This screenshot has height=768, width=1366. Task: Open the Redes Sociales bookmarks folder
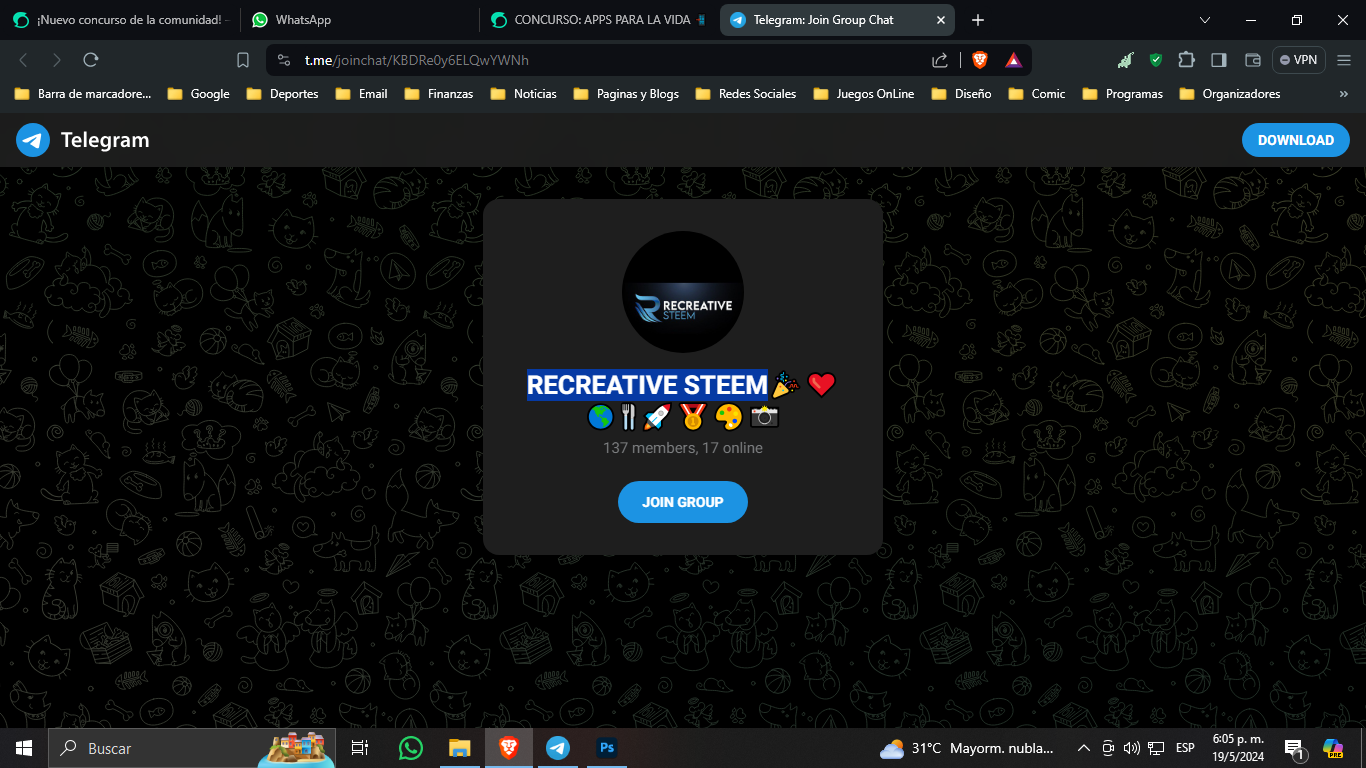[744, 94]
